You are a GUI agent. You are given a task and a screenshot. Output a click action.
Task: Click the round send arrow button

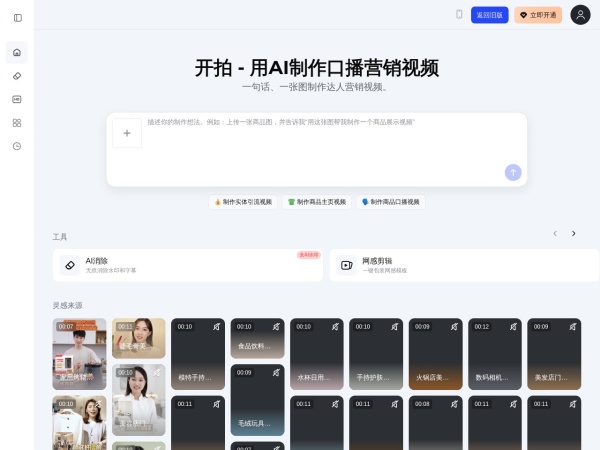(513, 173)
